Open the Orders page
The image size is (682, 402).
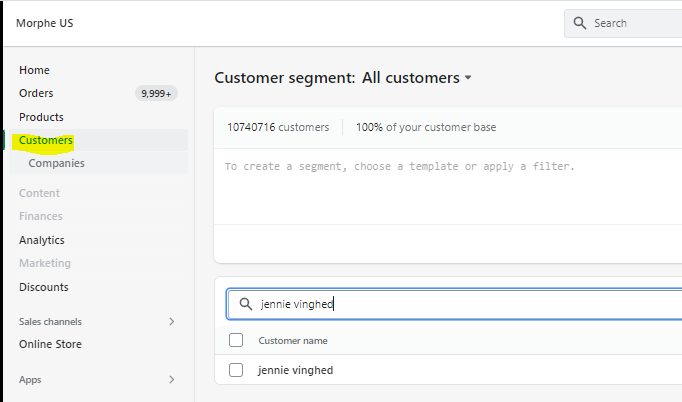click(36, 93)
